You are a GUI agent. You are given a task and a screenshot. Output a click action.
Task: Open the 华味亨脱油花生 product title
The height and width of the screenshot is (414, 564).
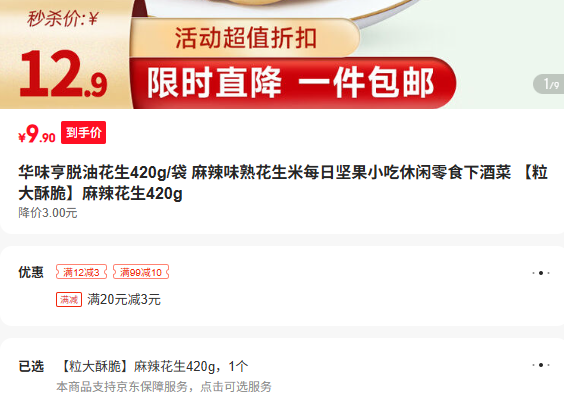[x=283, y=183]
